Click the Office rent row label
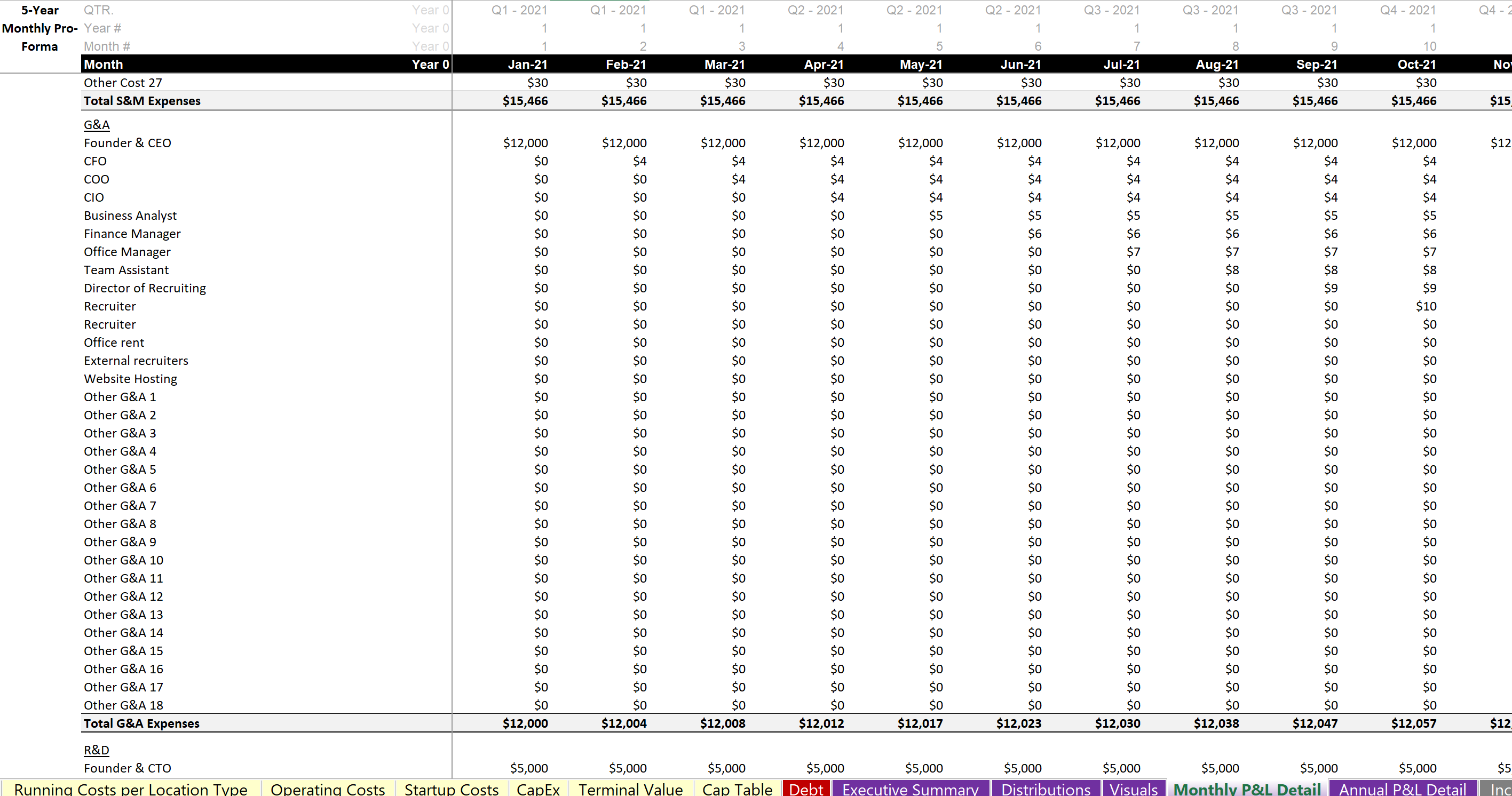Screen dimensions: 1512x796 (114, 343)
